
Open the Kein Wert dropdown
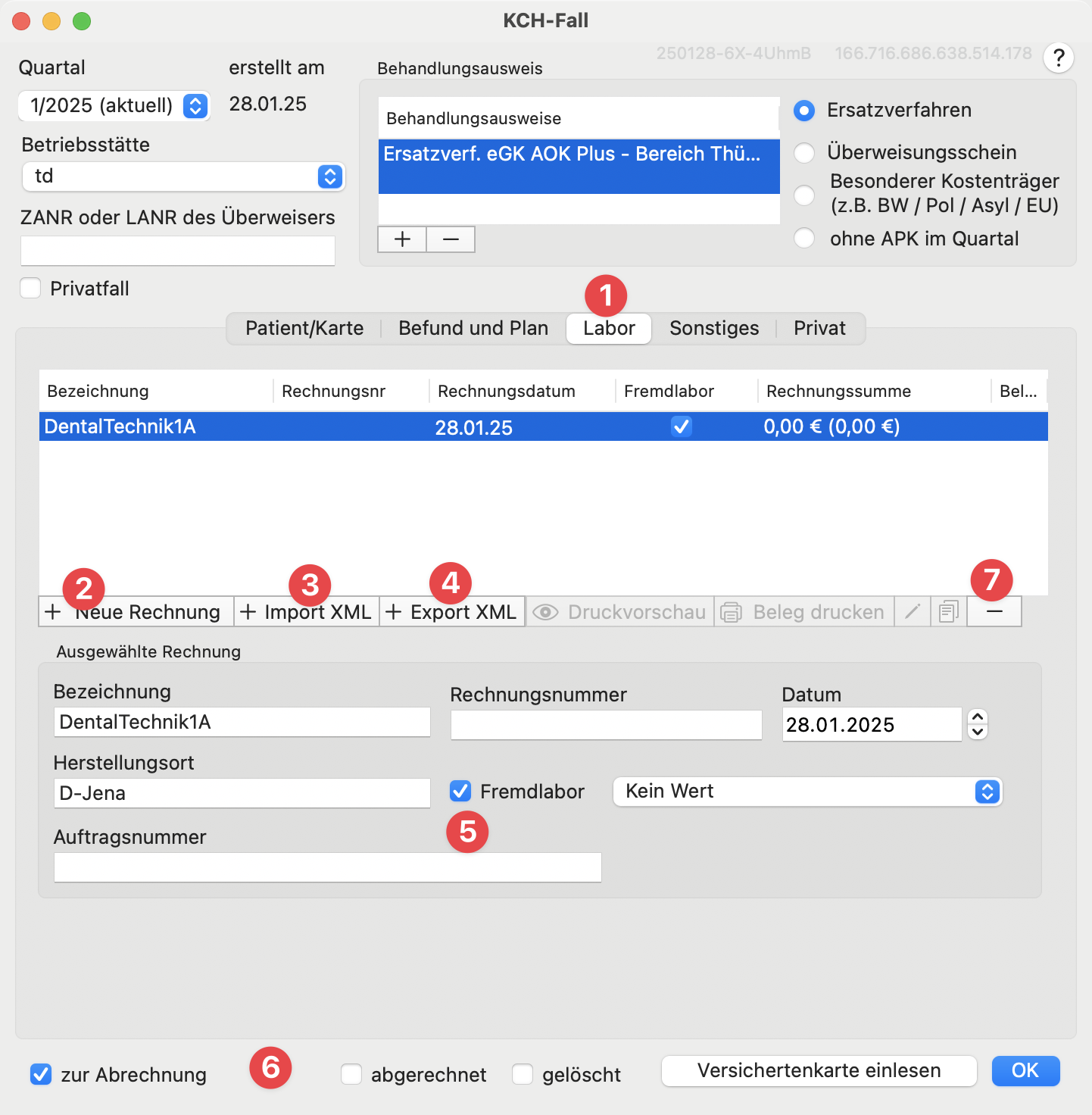click(x=808, y=792)
